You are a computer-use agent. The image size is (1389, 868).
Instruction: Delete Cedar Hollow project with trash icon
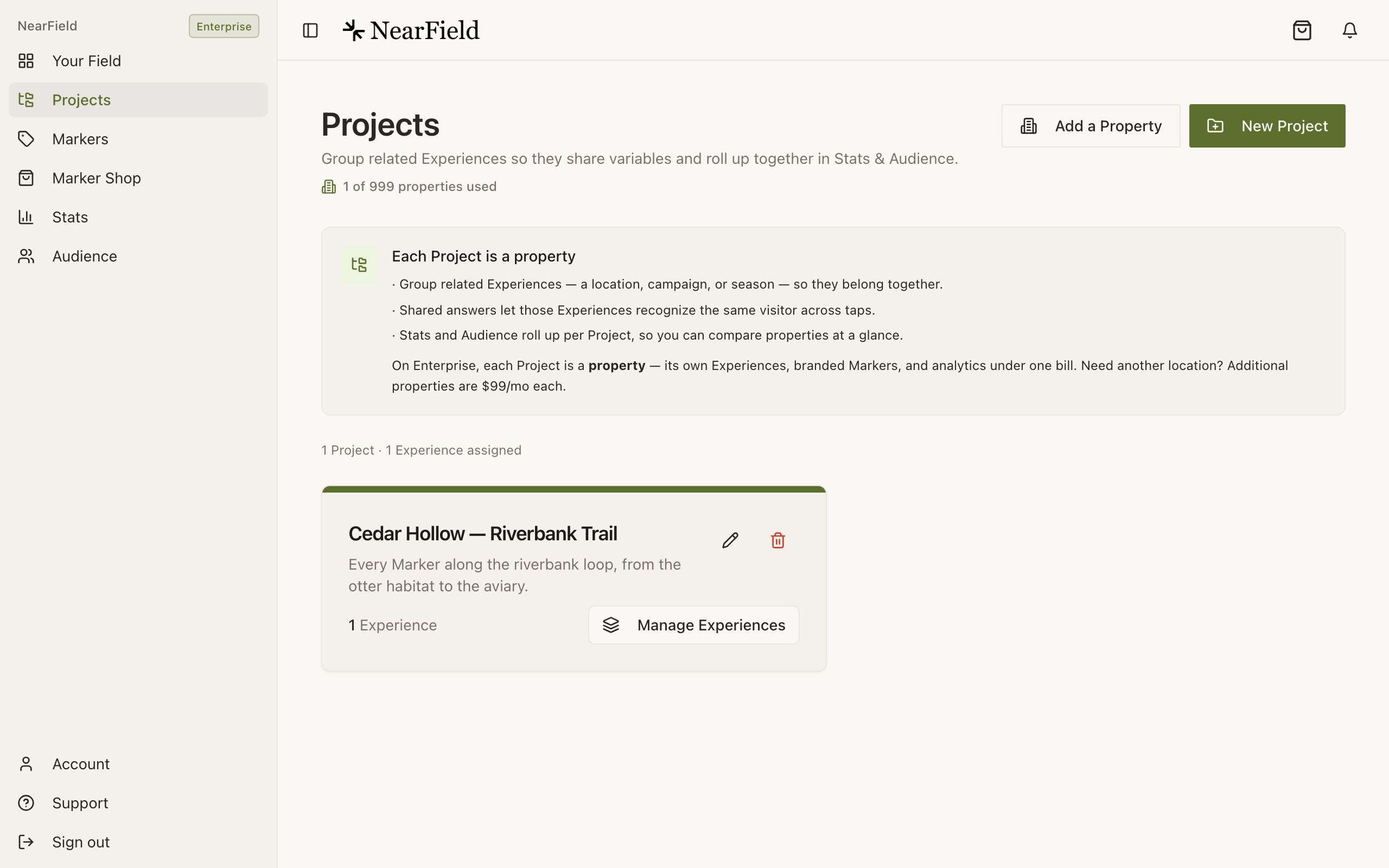(778, 540)
